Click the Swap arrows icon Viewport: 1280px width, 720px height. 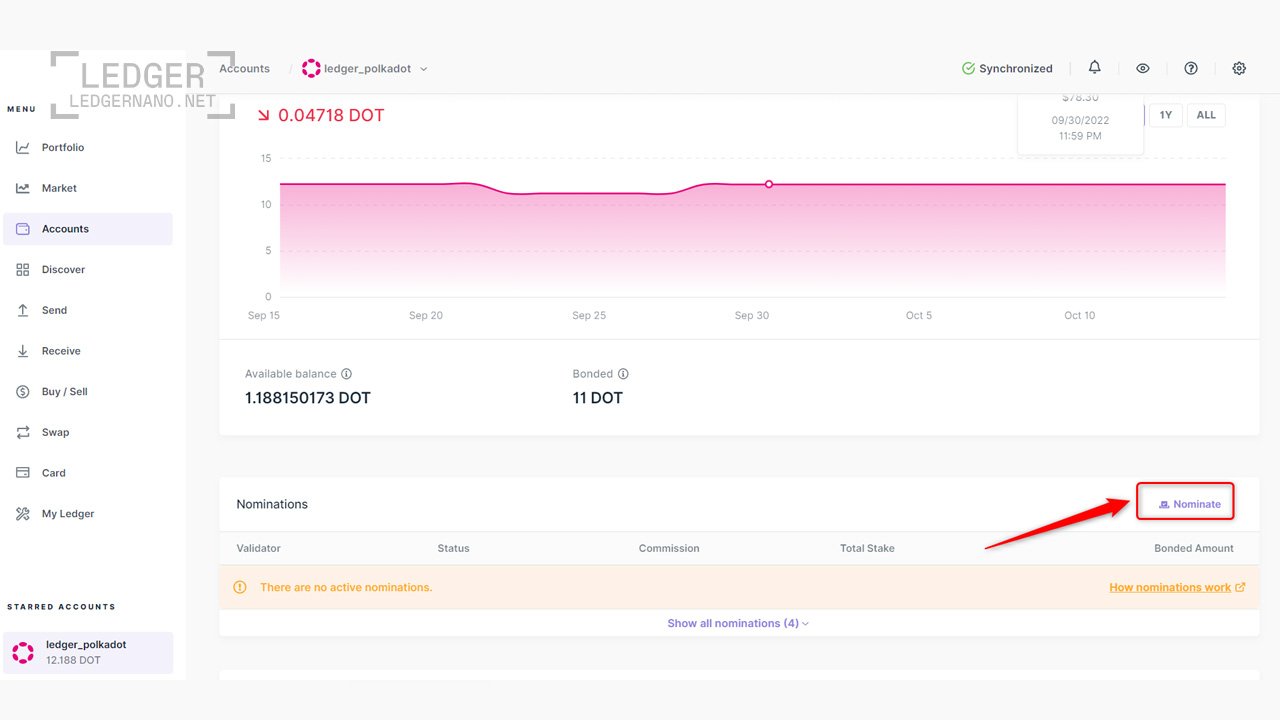[23, 432]
